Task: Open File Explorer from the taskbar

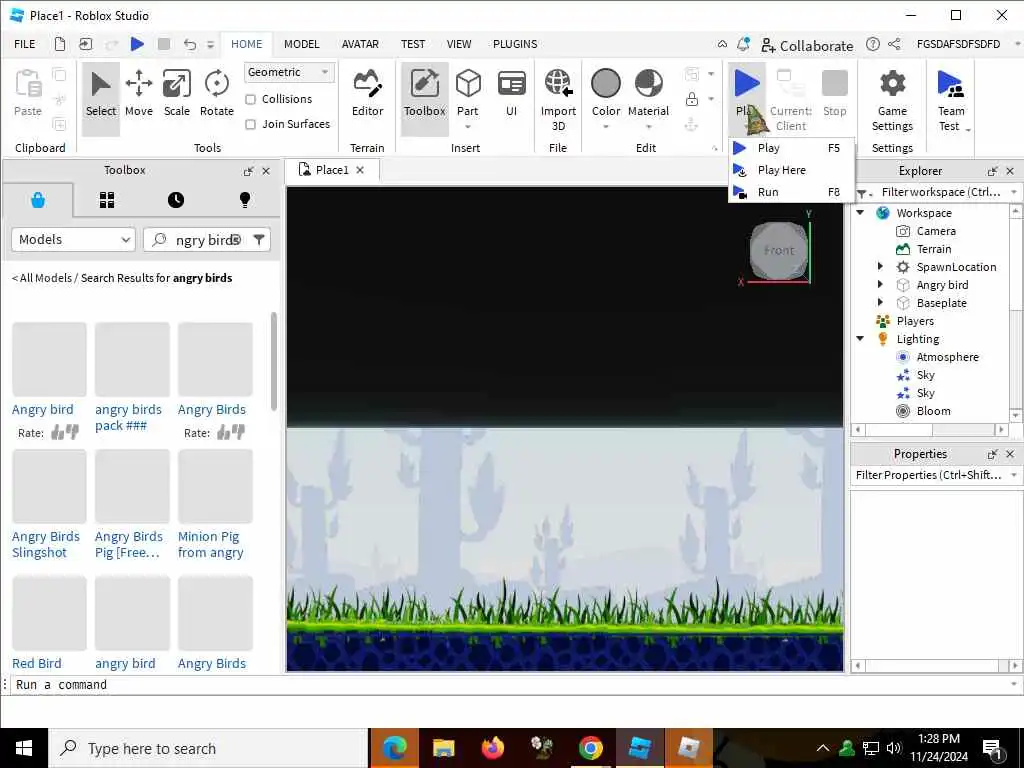Action: point(443,748)
